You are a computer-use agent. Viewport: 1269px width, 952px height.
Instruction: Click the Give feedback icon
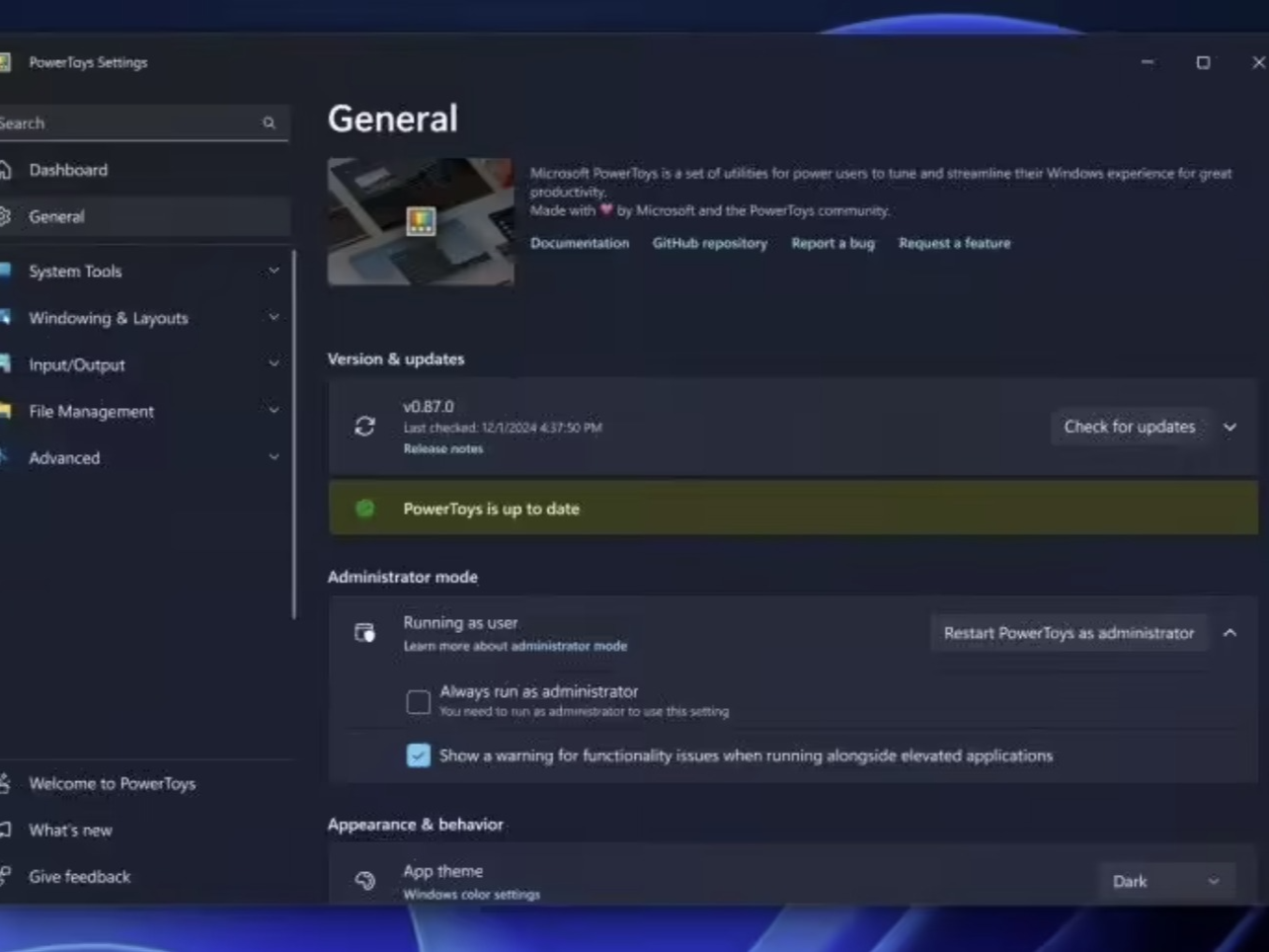[5, 876]
